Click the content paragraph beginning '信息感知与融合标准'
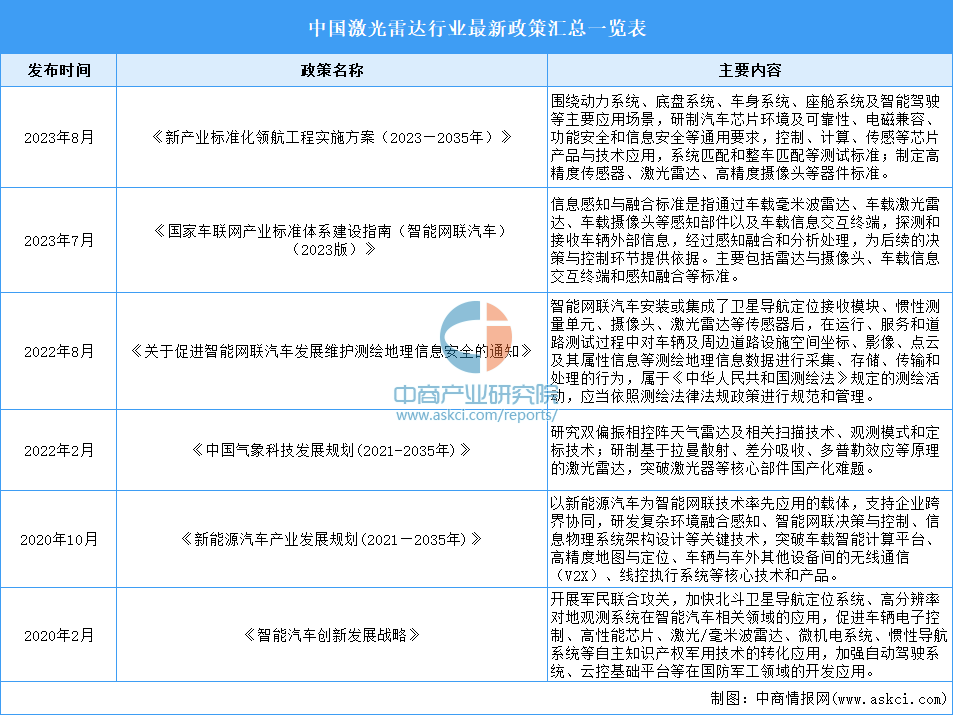The image size is (953, 715). tap(745, 241)
